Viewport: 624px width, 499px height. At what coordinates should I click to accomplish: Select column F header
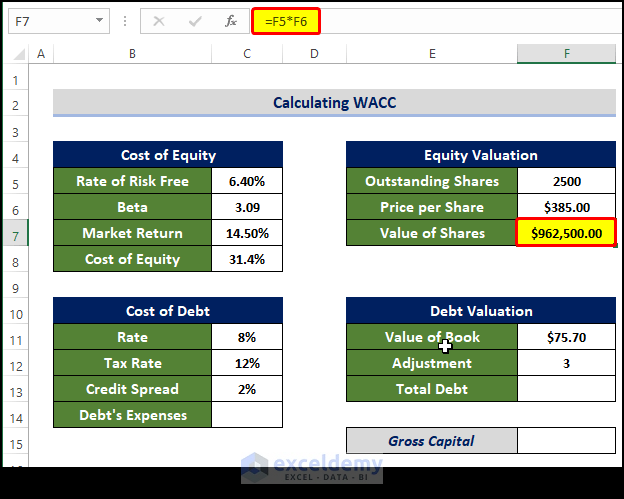(x=567, y=54)
